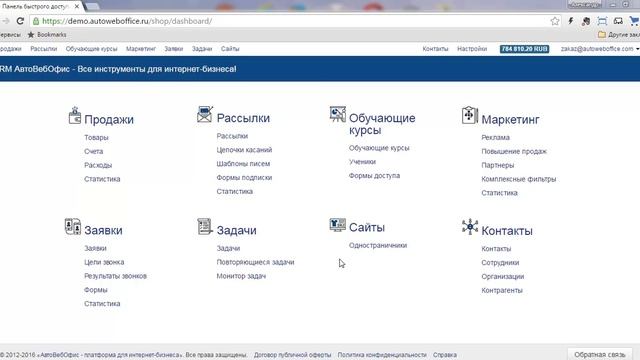Open Настройки in the top menu
Viewport: 640px width, 360px height.
[x=472, y=49]
